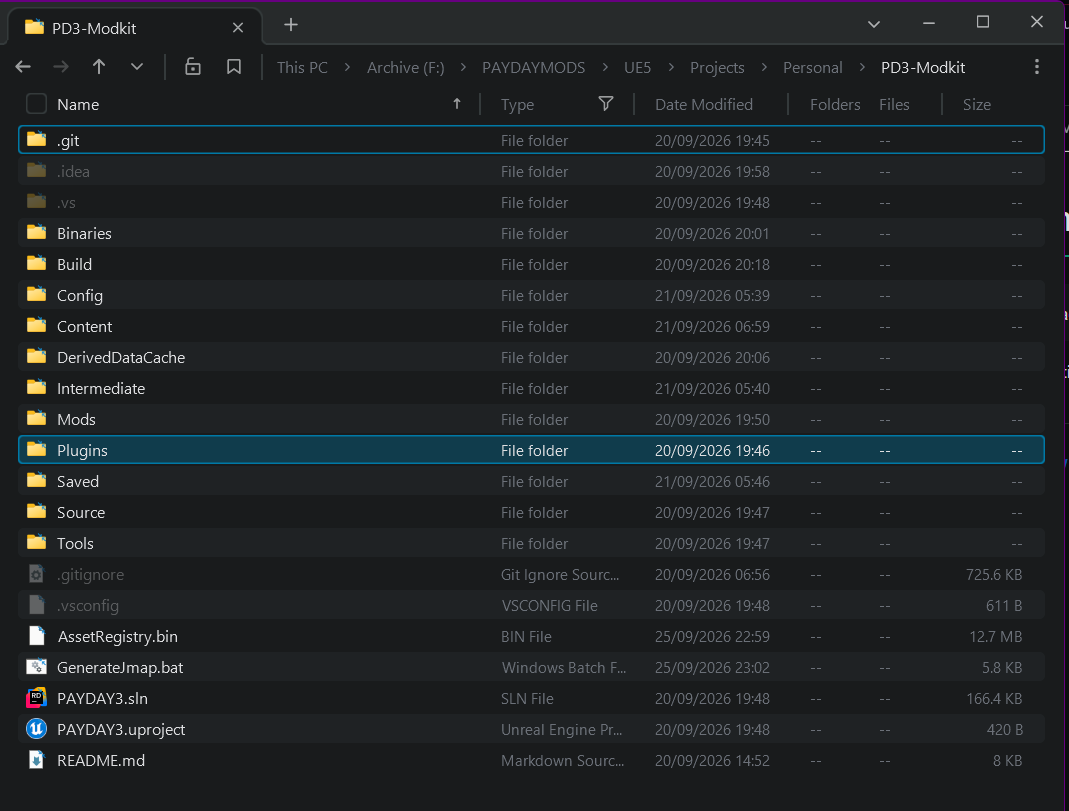The width and height of the screenshot is (1069, 811).
Task: Click the .gitignore gear file icon
Action: [x=36, y=574]
